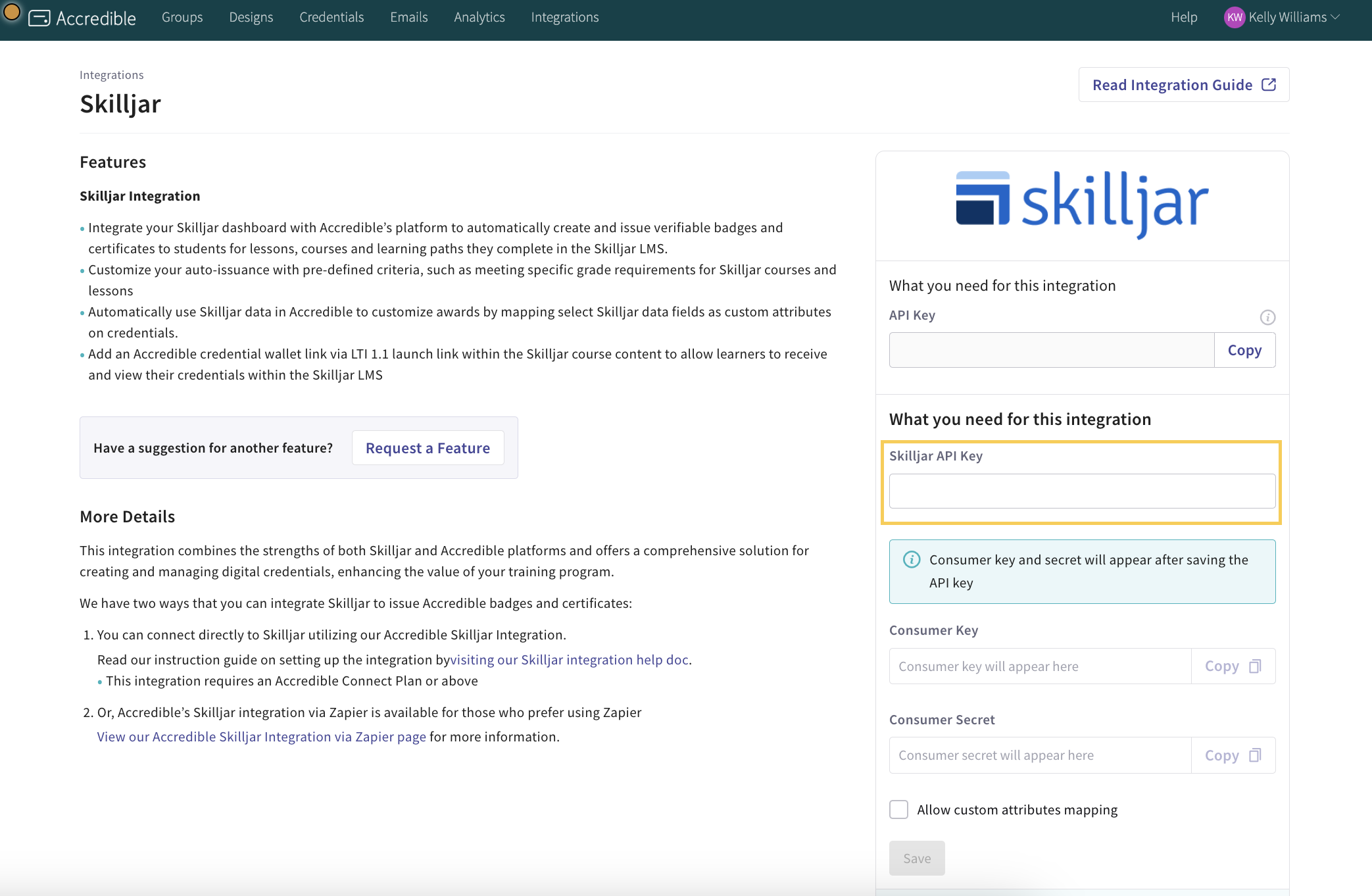The width and height of the screenshot is (1372, 896).
Task: Click the info icon in the consumer key notice
Action: tap(912, 559)
